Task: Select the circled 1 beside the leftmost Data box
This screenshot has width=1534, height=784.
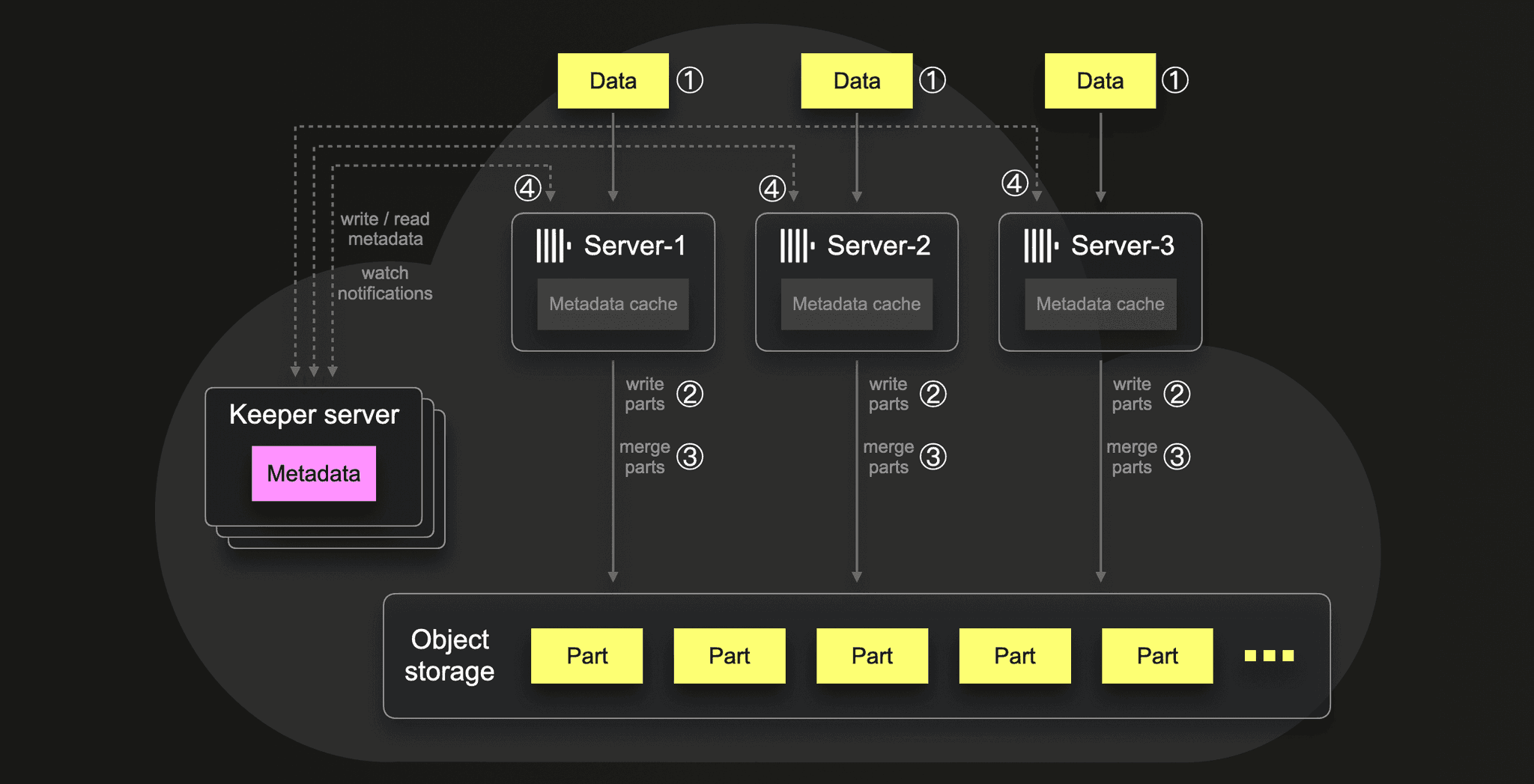Action: click(x=690, y=80)
